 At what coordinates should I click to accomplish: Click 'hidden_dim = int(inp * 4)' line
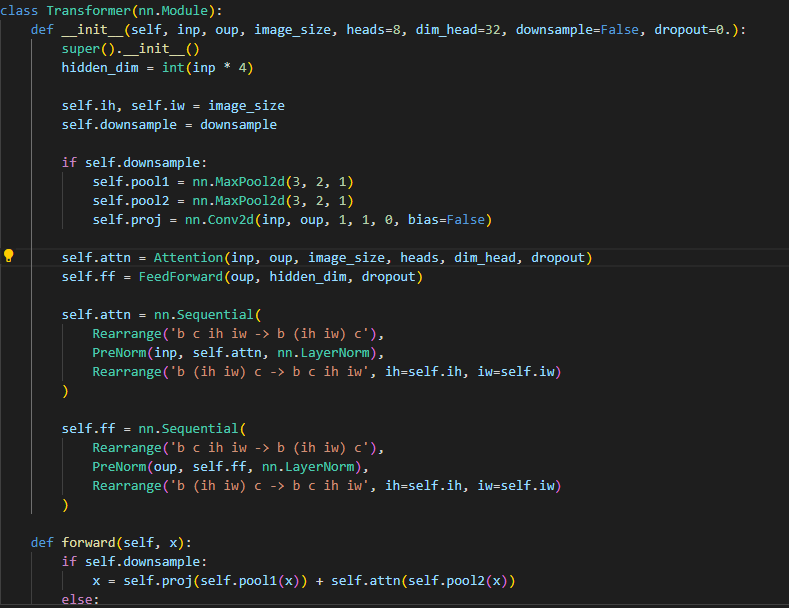[157, 68]
